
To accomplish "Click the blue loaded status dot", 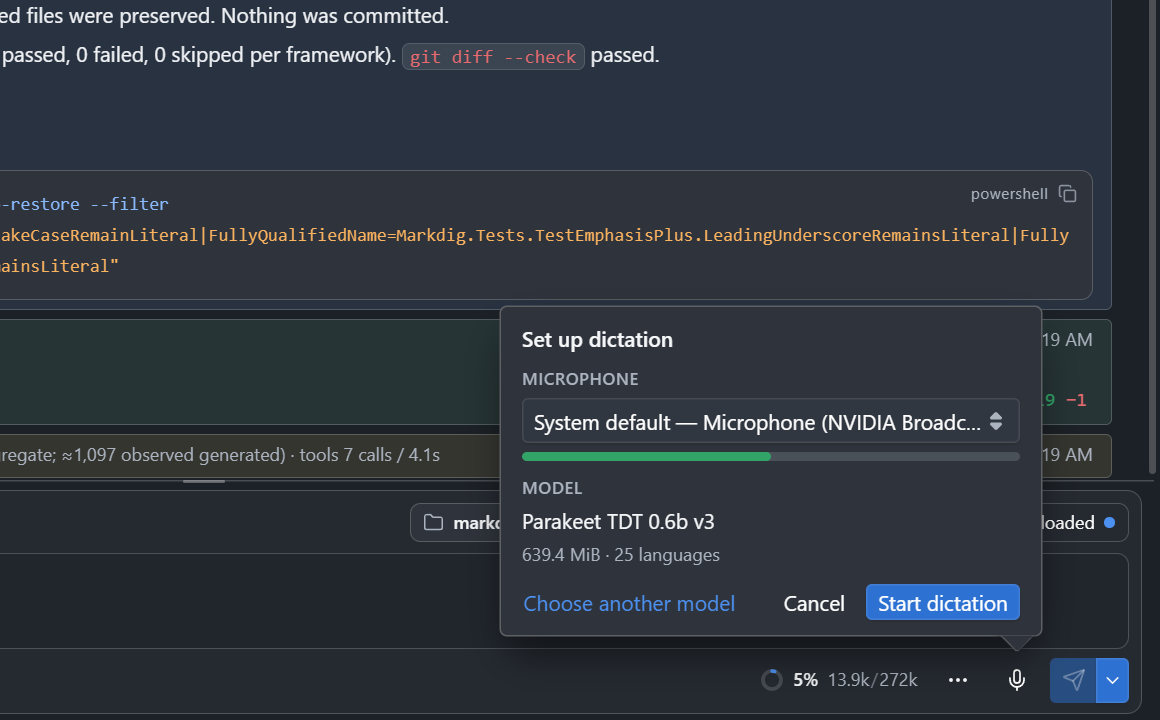I will tap(1109, 522).
